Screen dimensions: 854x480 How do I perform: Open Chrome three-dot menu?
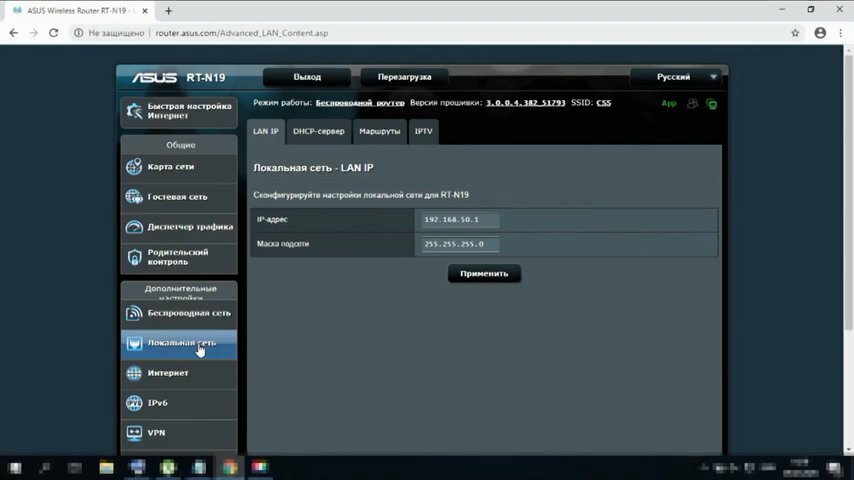pyautogui.click(x=841, y=33)
